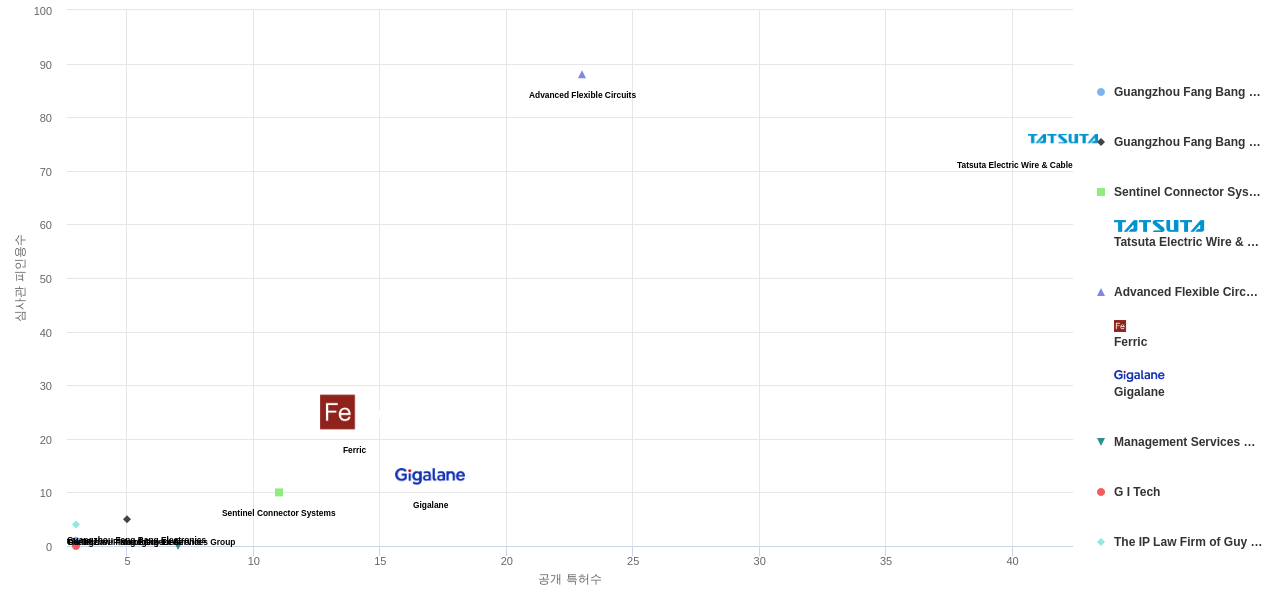Click the x-axis title '공개 특허수'
Image resolution: width=1280 pixels, height=600 pixels.
[x=570, y=579]
